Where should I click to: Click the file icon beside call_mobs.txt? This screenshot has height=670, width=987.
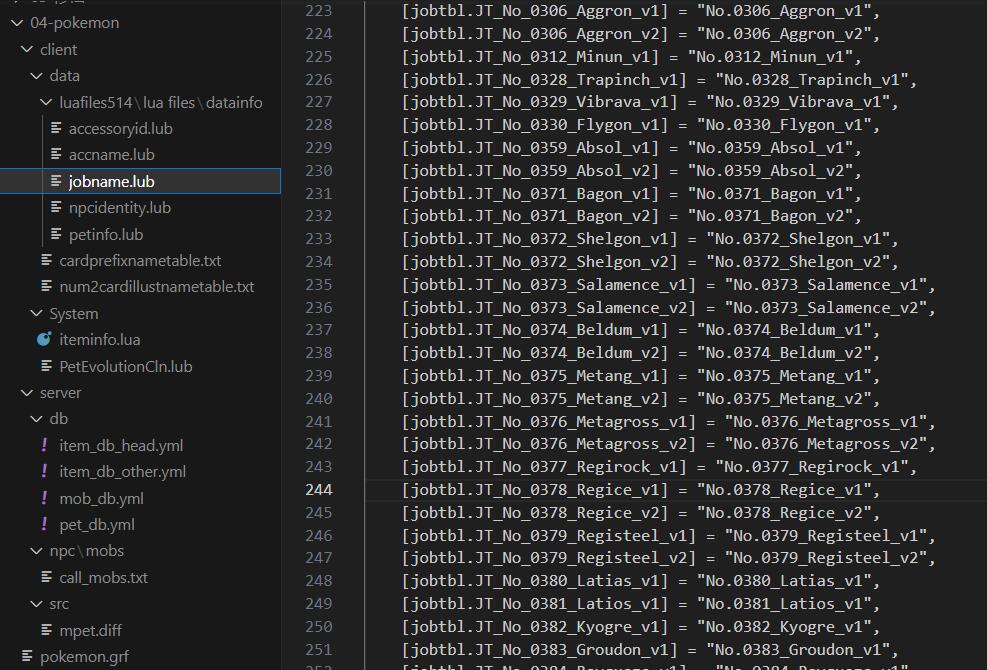pos(46,577)
